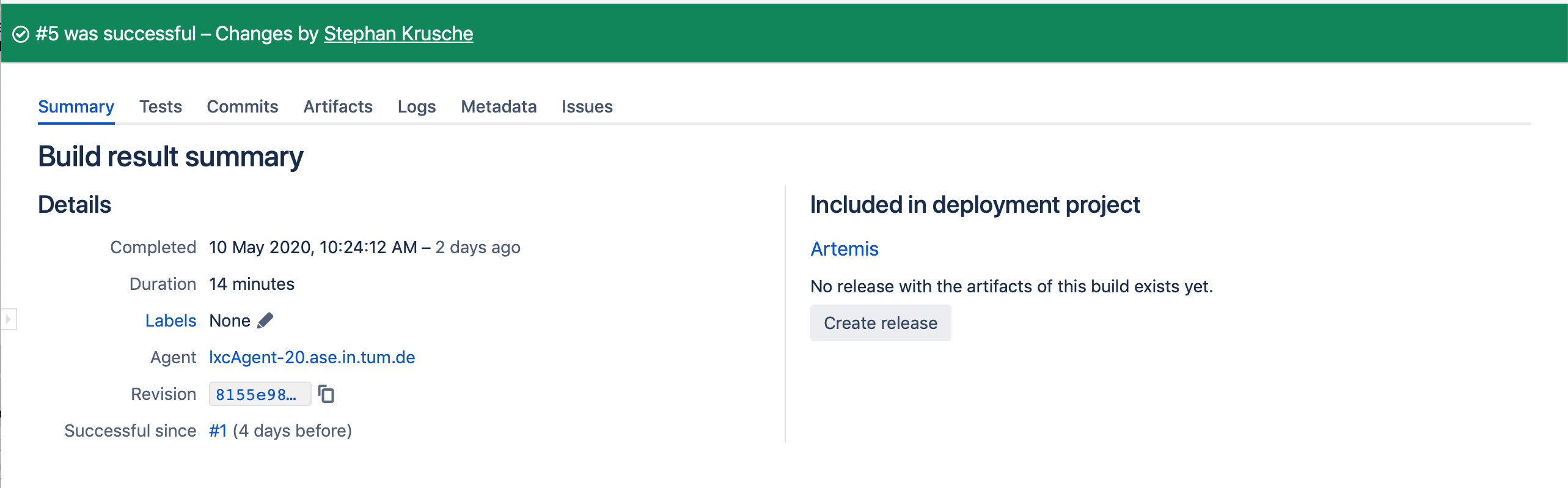Viewport: 1568px width, 488px height.
Task: Open Stephan Krusche's profile link
Action: click(x=398, y=34)
